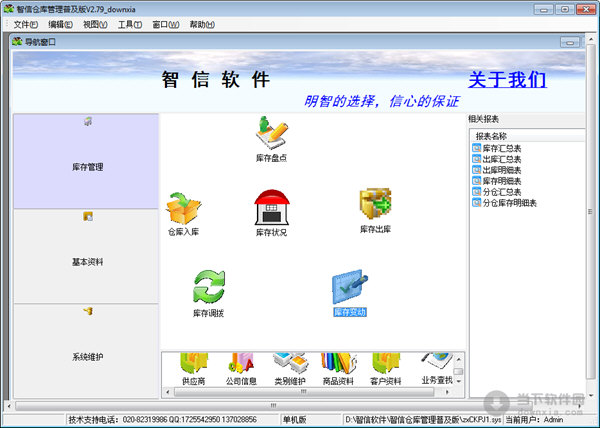The height and width of the screenshot is (428, 600).
Task: Open the 帮助(H) menu
Action: click(202, 24)
